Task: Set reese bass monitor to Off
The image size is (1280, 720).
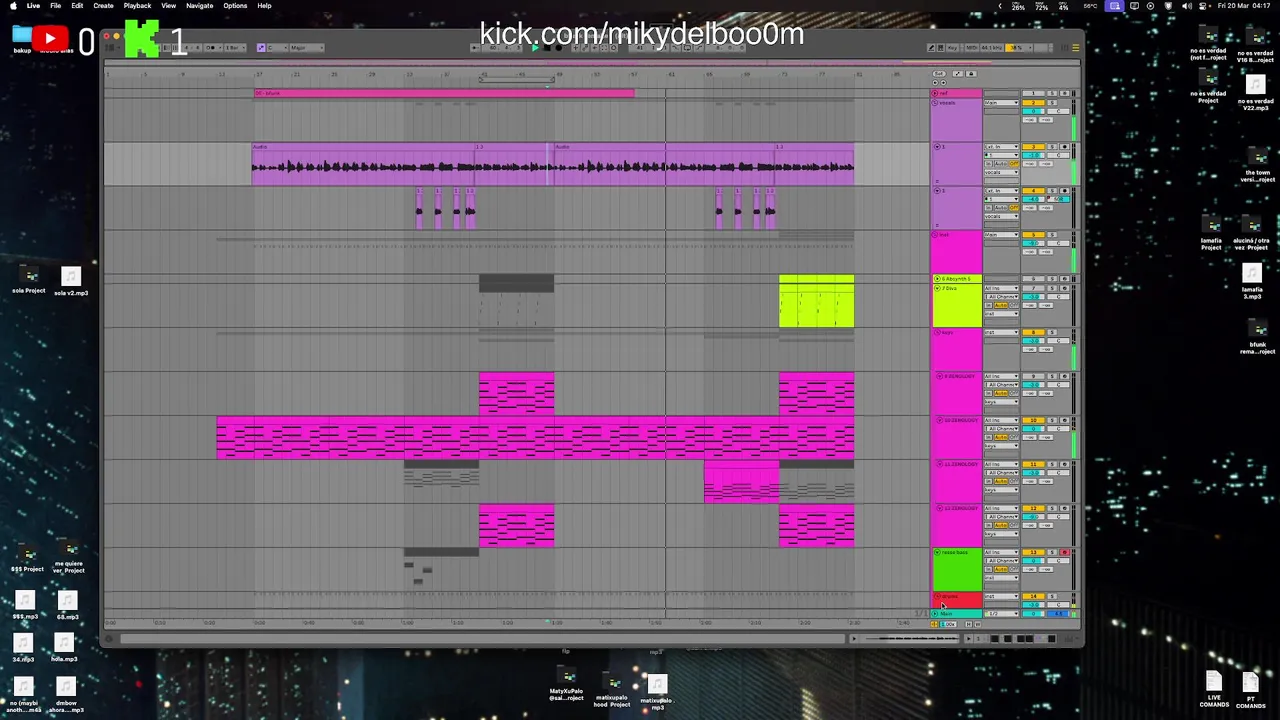Action: click(x=1014, y=569)
